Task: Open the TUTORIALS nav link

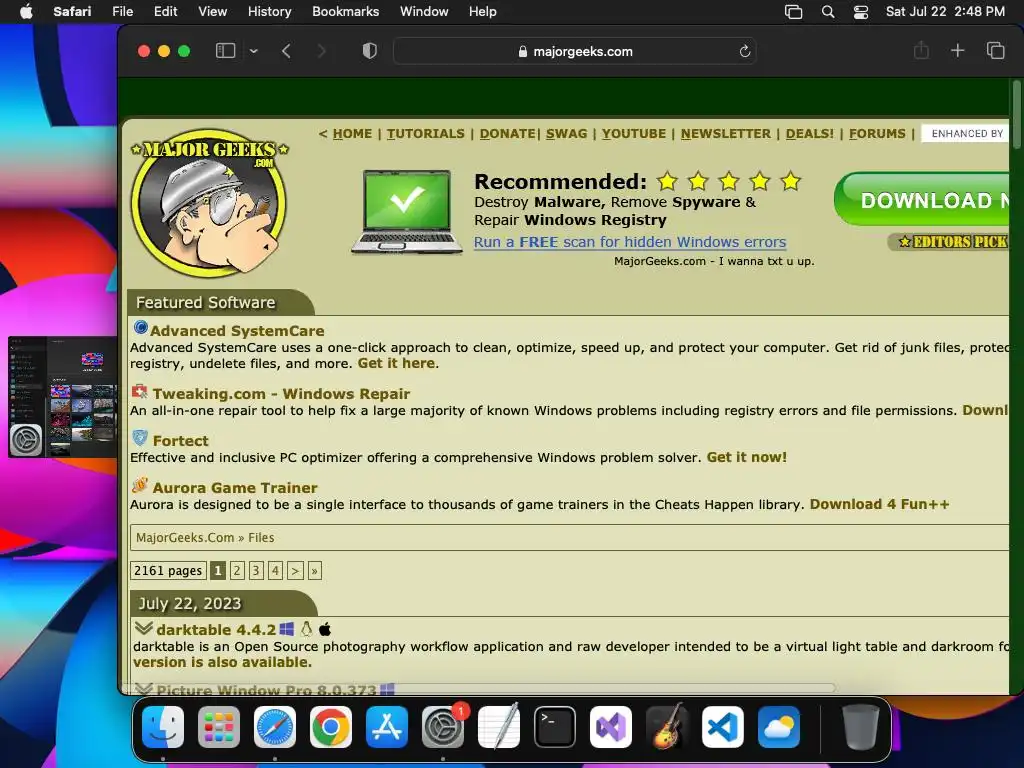Action: click(425, 134)
